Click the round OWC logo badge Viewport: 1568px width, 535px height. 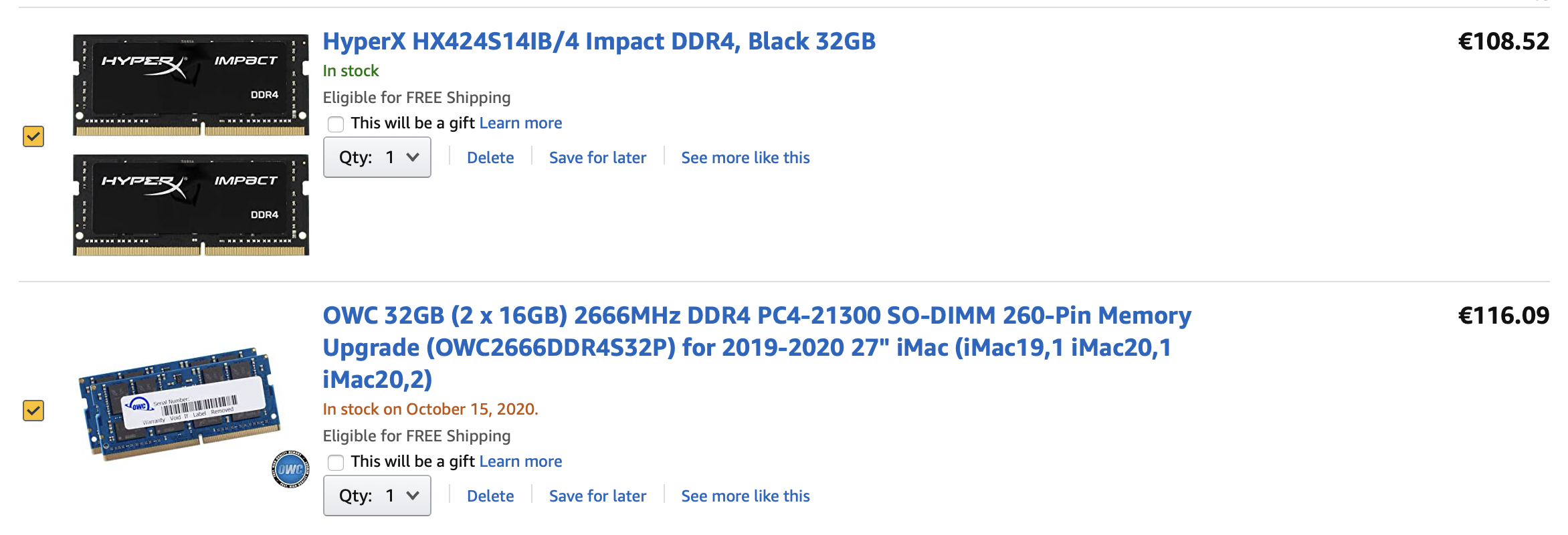pos(290,469)
